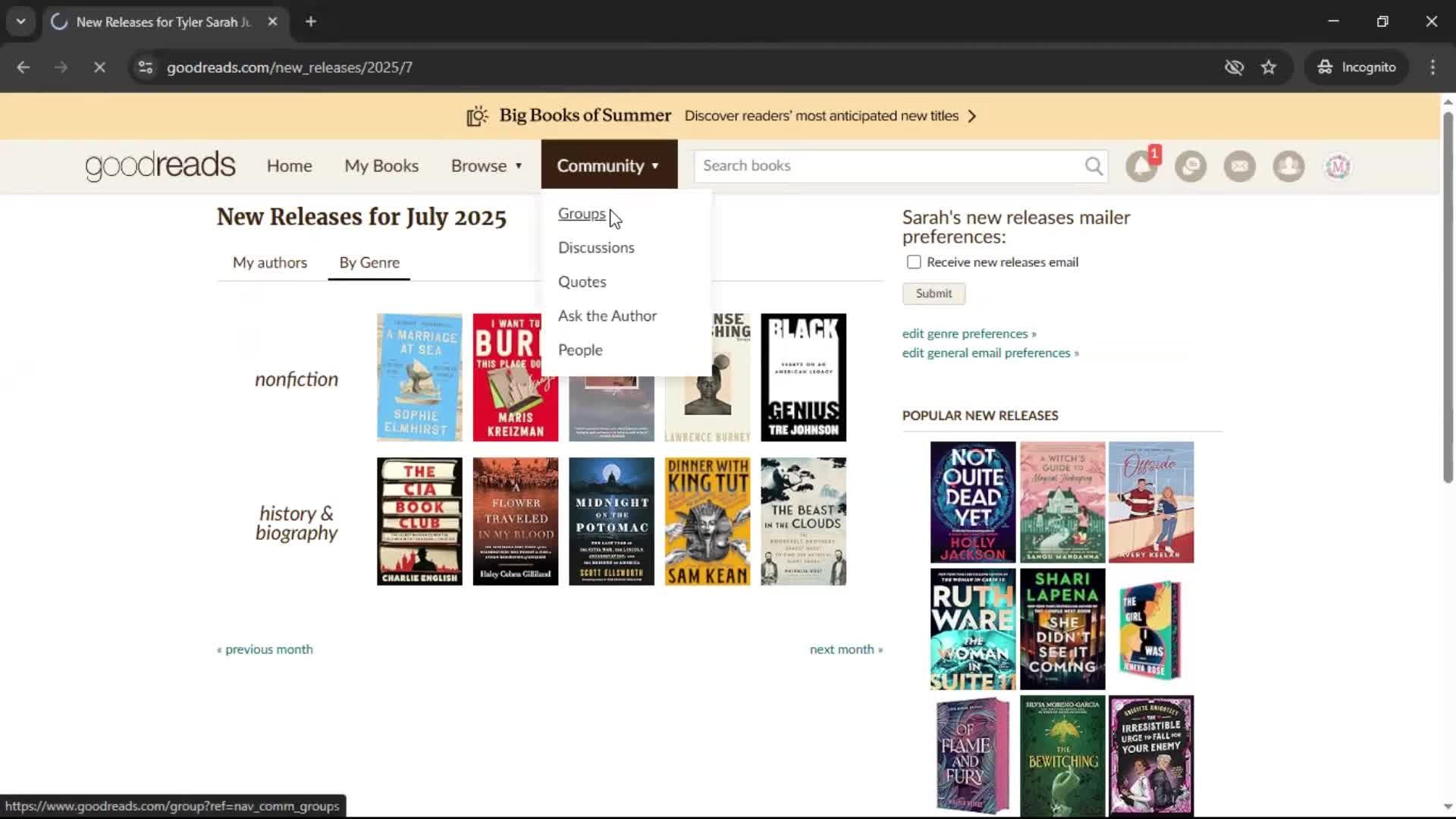Bookmark this page with star icon
This screenshot has height=819, width=1456.
click(1269, 67)
